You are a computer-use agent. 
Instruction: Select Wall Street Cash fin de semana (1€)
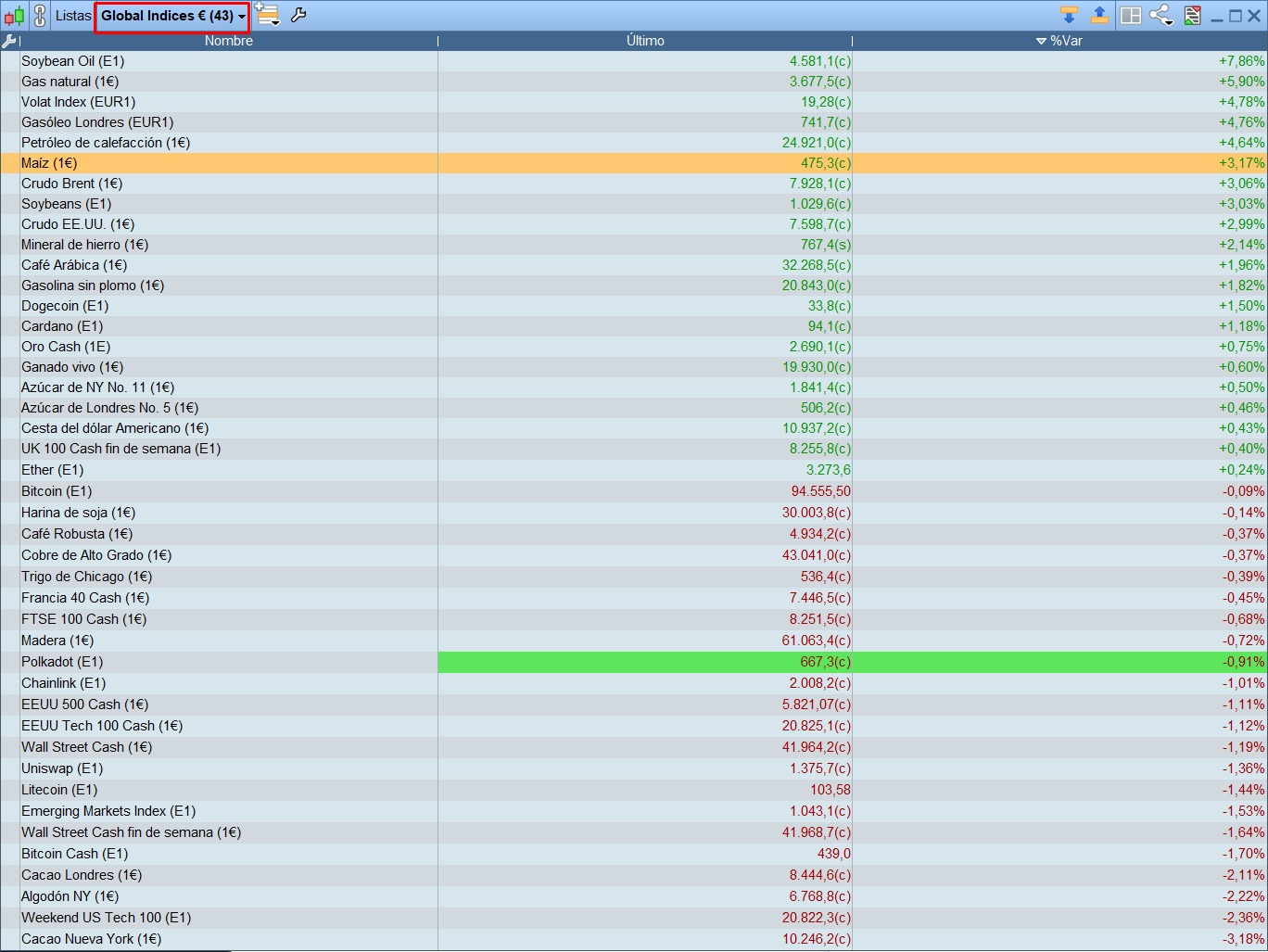point(132,832)
